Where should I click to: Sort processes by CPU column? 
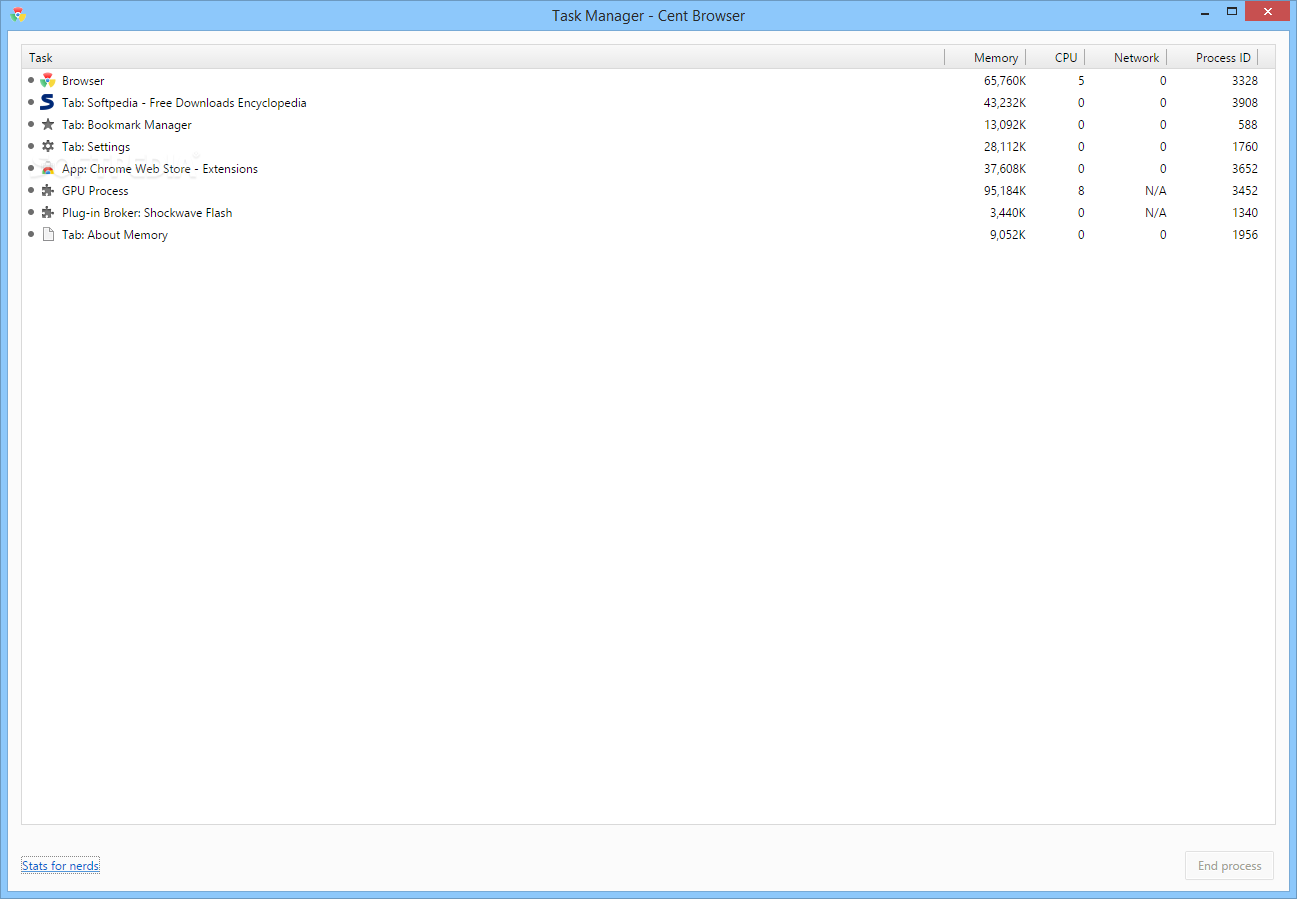point(1055,58)
